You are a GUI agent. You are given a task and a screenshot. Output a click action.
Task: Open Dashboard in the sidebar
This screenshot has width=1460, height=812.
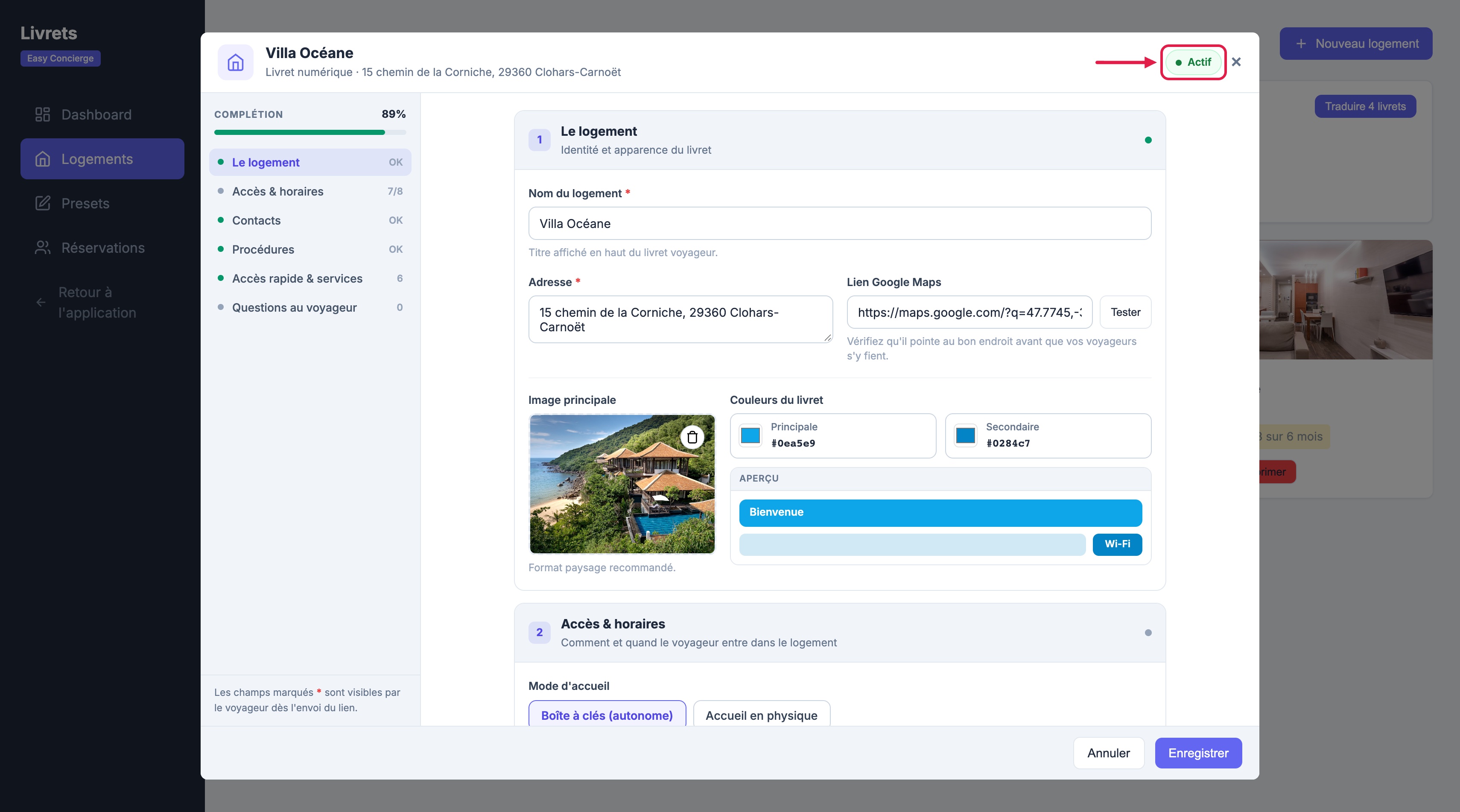[x=102, y=114]
